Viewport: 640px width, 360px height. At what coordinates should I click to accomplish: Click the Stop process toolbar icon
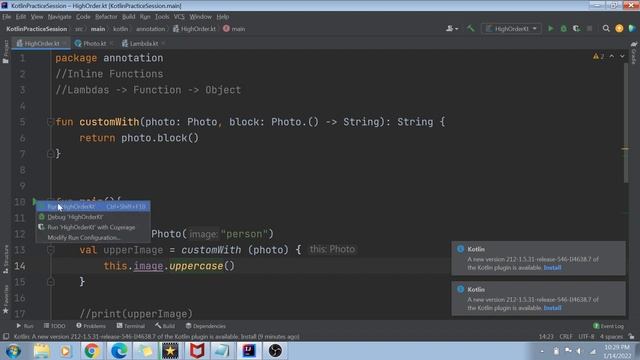589,29
